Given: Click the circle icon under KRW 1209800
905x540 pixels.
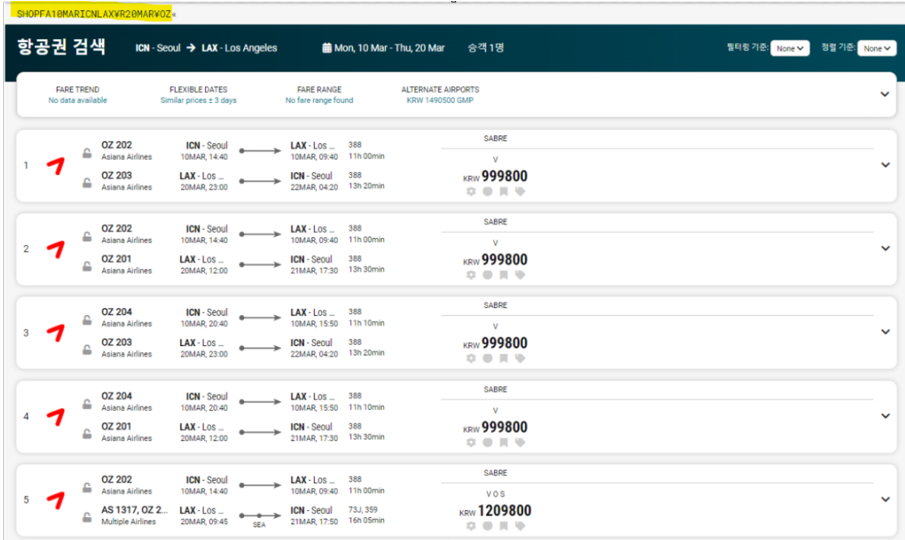Looking at the screenshot, I should [488, 526].
